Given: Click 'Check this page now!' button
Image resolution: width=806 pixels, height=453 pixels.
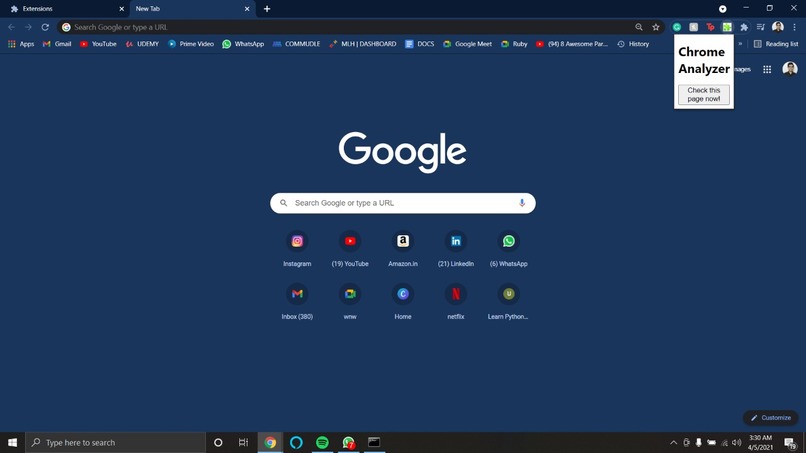Looking at the screenshot, I should (x=703, y=95).
